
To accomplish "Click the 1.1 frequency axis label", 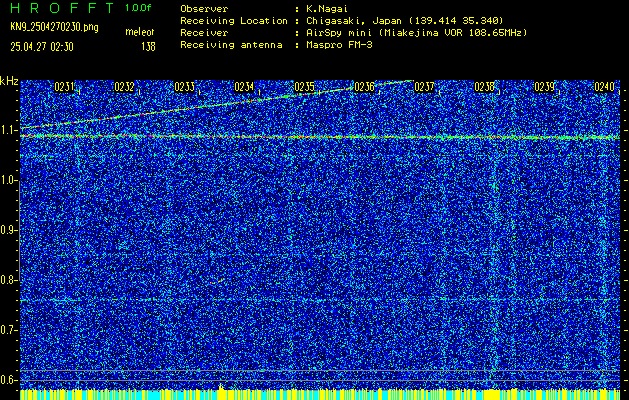I will [8, 130].
